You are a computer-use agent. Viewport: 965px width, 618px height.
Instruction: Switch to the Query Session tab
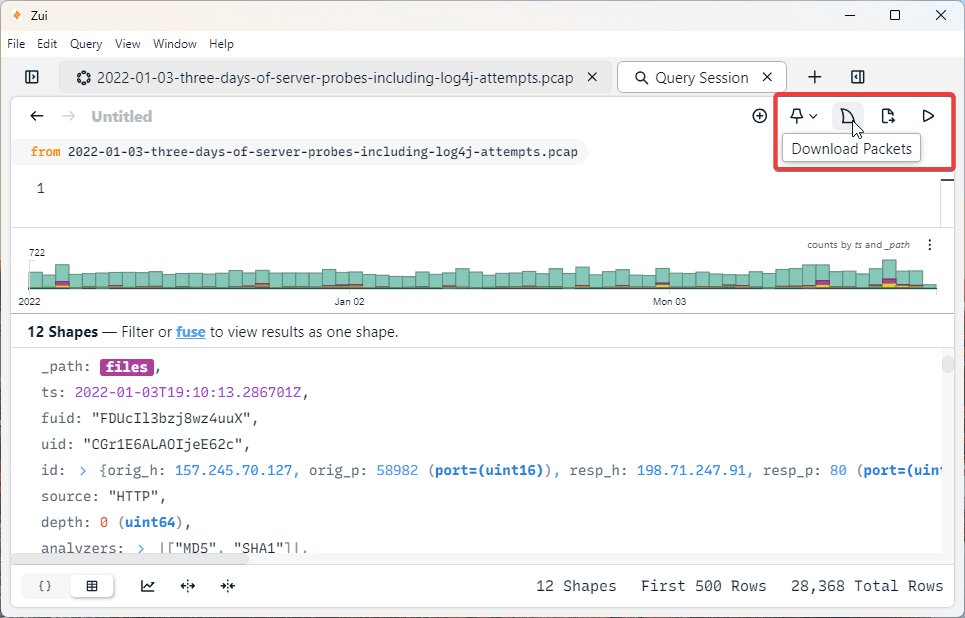(702, 78)
